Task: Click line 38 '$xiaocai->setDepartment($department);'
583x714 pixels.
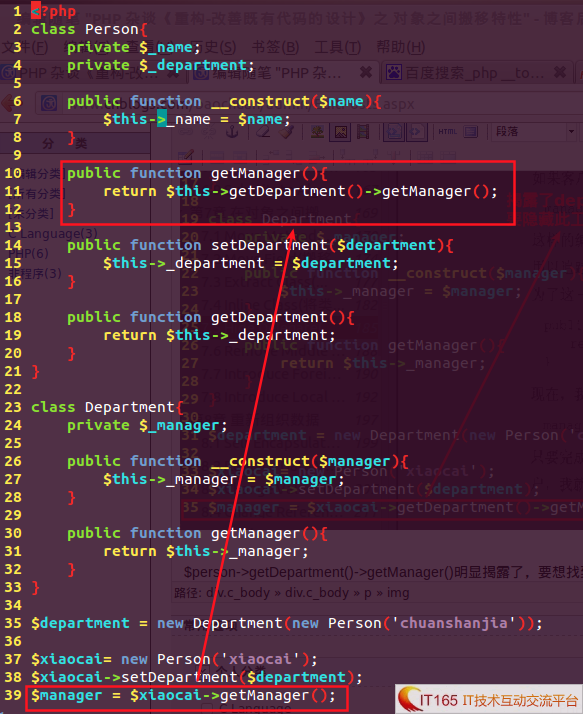Action: pyautogui.click(x=197, y=677)
